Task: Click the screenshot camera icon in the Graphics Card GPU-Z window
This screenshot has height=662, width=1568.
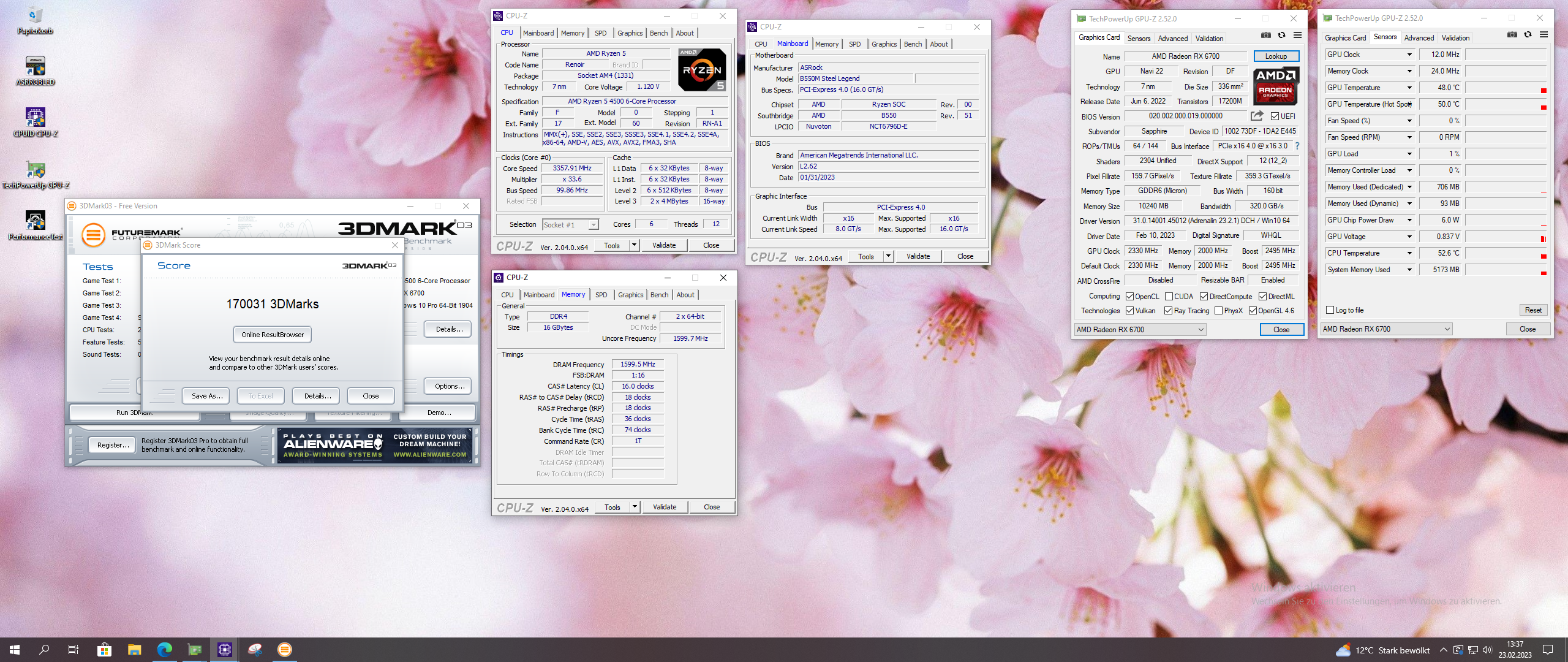Action: (x=1266, y=35)
